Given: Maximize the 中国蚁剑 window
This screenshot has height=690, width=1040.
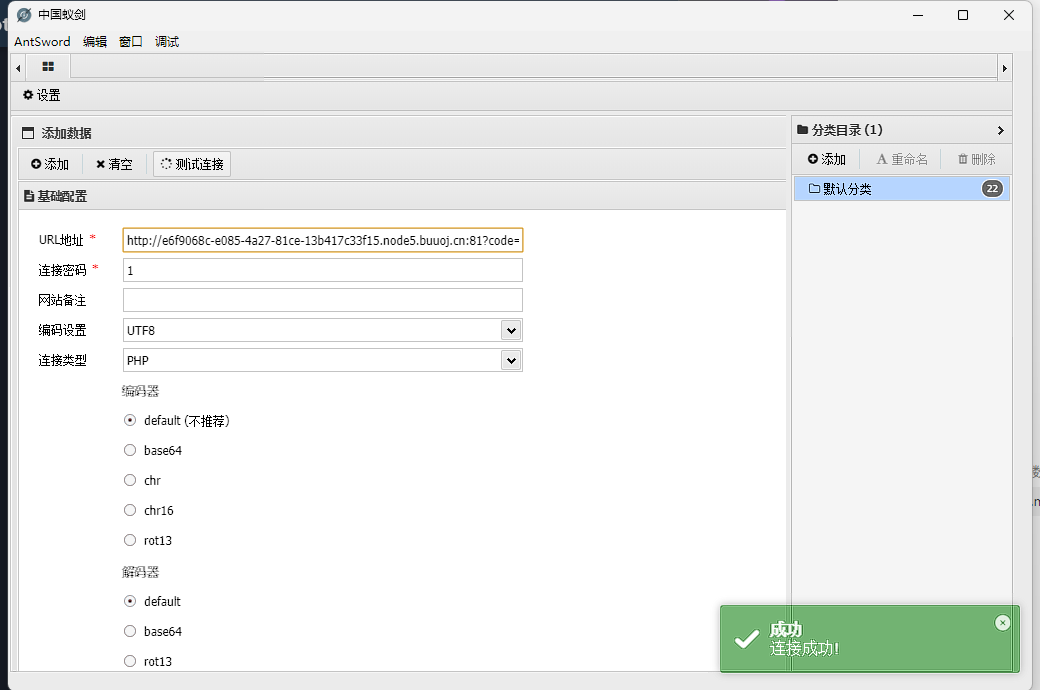Looking at the screenshot, I should 963,15.
